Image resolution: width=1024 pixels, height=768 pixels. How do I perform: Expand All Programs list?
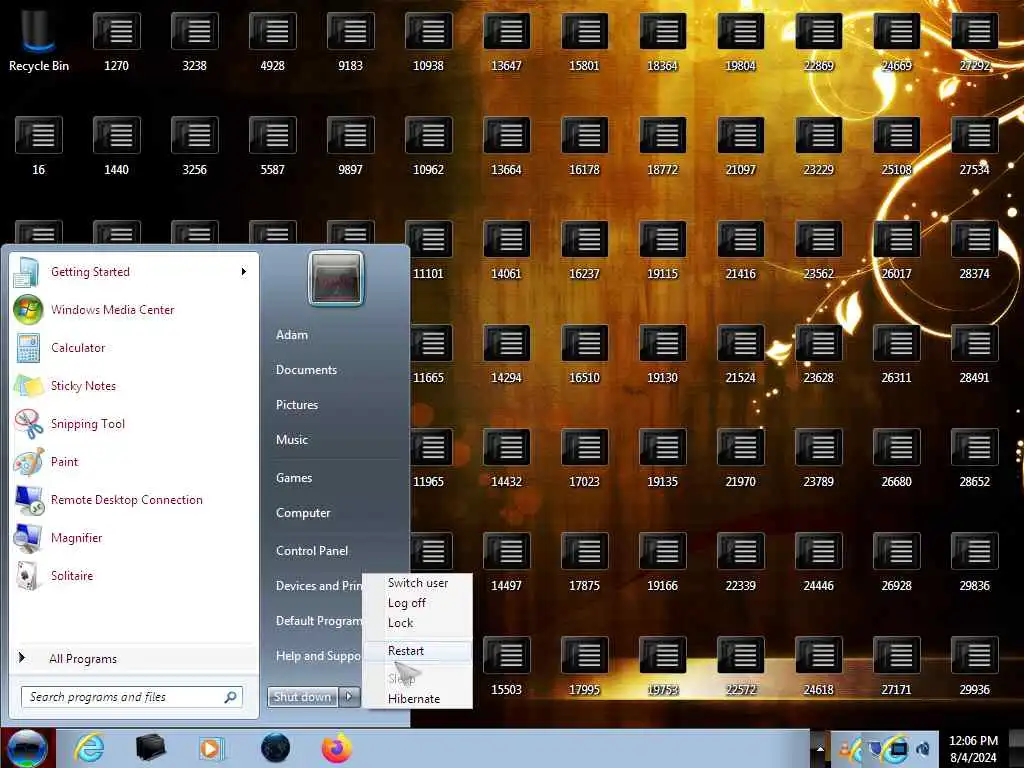click(x=134, y=658)
